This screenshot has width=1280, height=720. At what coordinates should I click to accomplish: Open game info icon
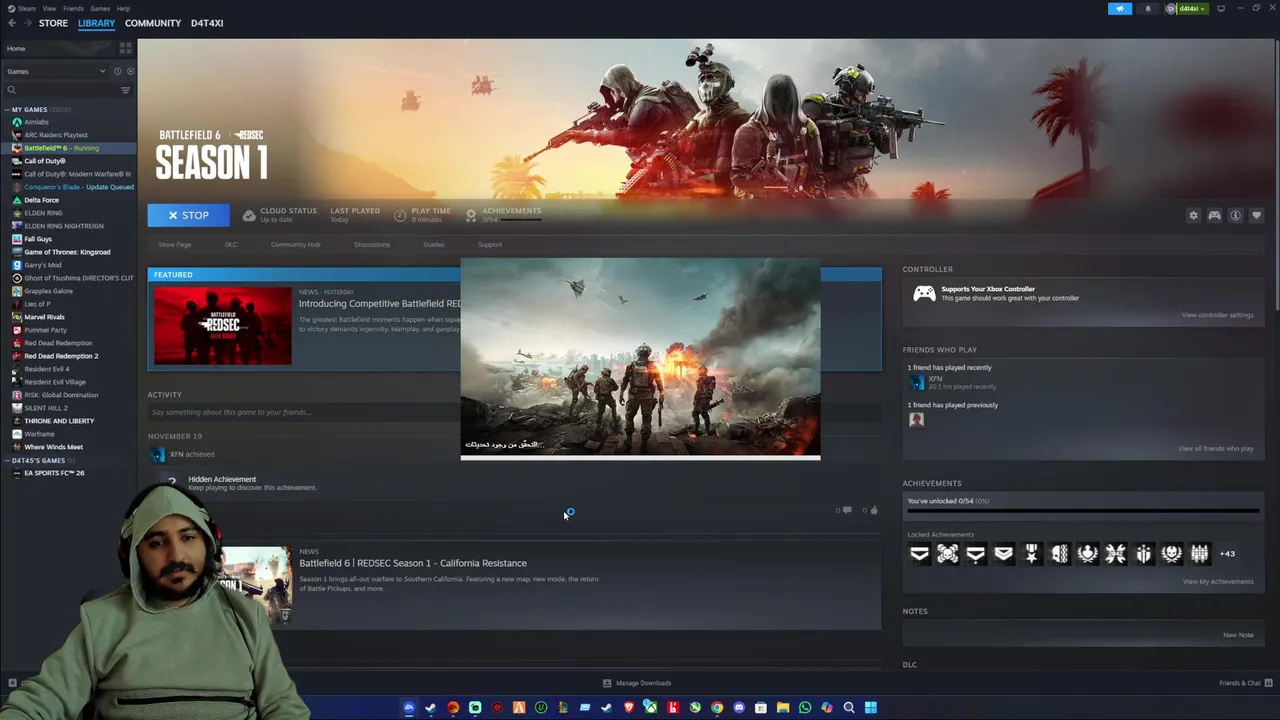pyautogui.click(x=1235, y=215)
